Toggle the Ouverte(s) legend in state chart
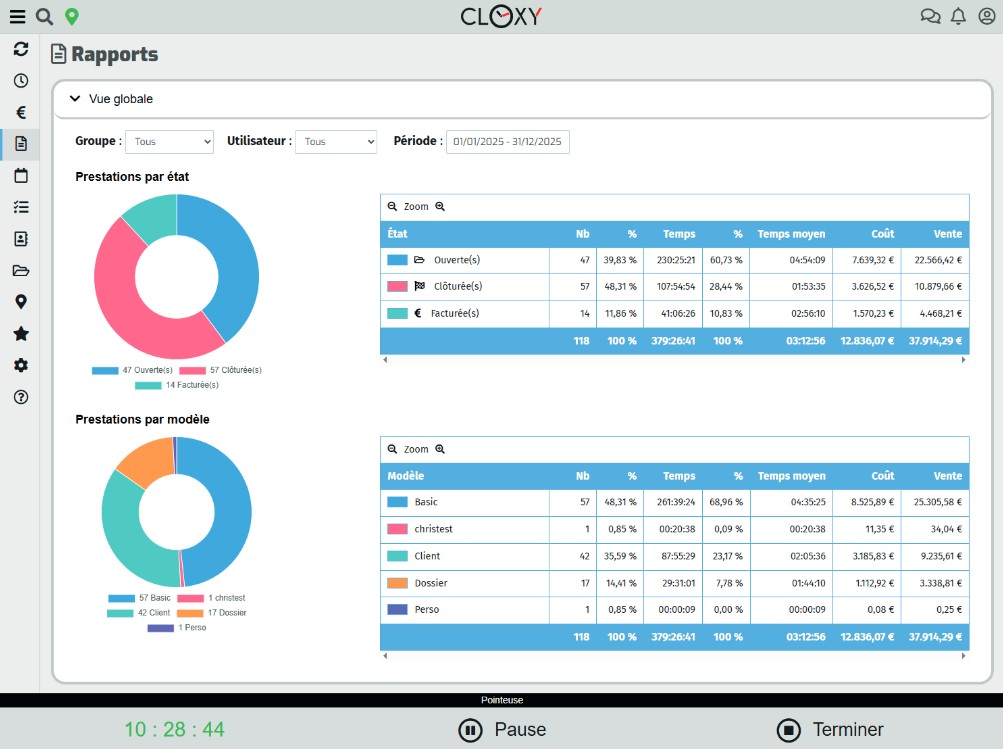Image resolution: width=1003 pixels, height=749 pixels. (135, 370)
